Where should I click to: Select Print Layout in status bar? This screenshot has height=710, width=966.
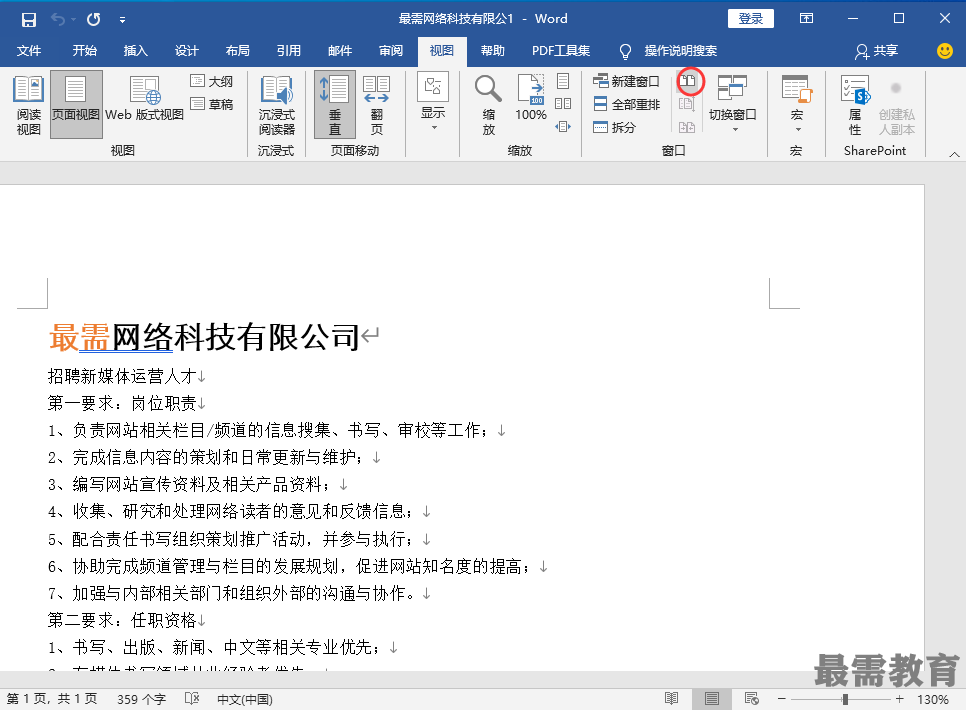click(712, 699)
